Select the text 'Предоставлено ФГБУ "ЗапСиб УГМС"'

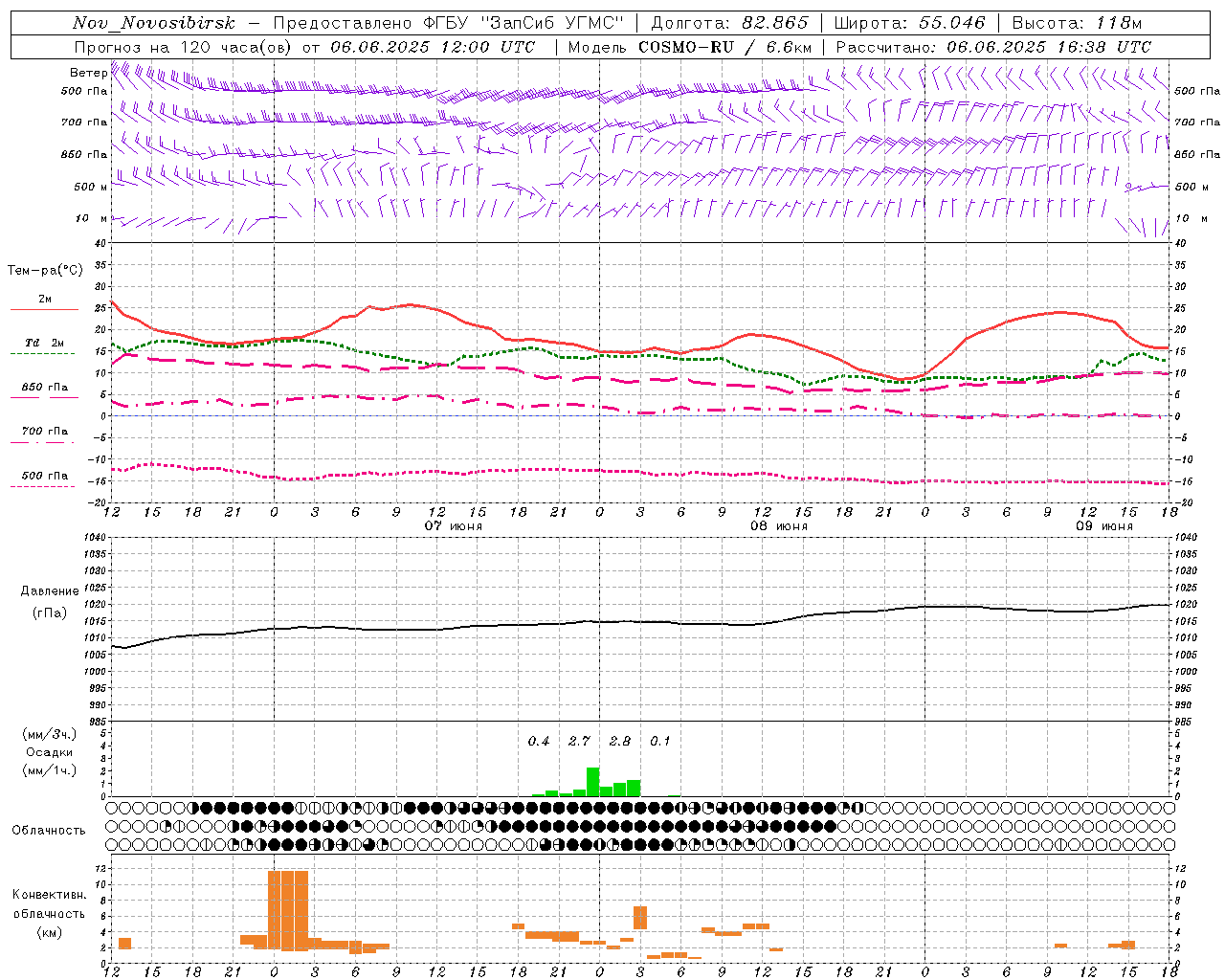pyautogui.click(x=449, y=23)
